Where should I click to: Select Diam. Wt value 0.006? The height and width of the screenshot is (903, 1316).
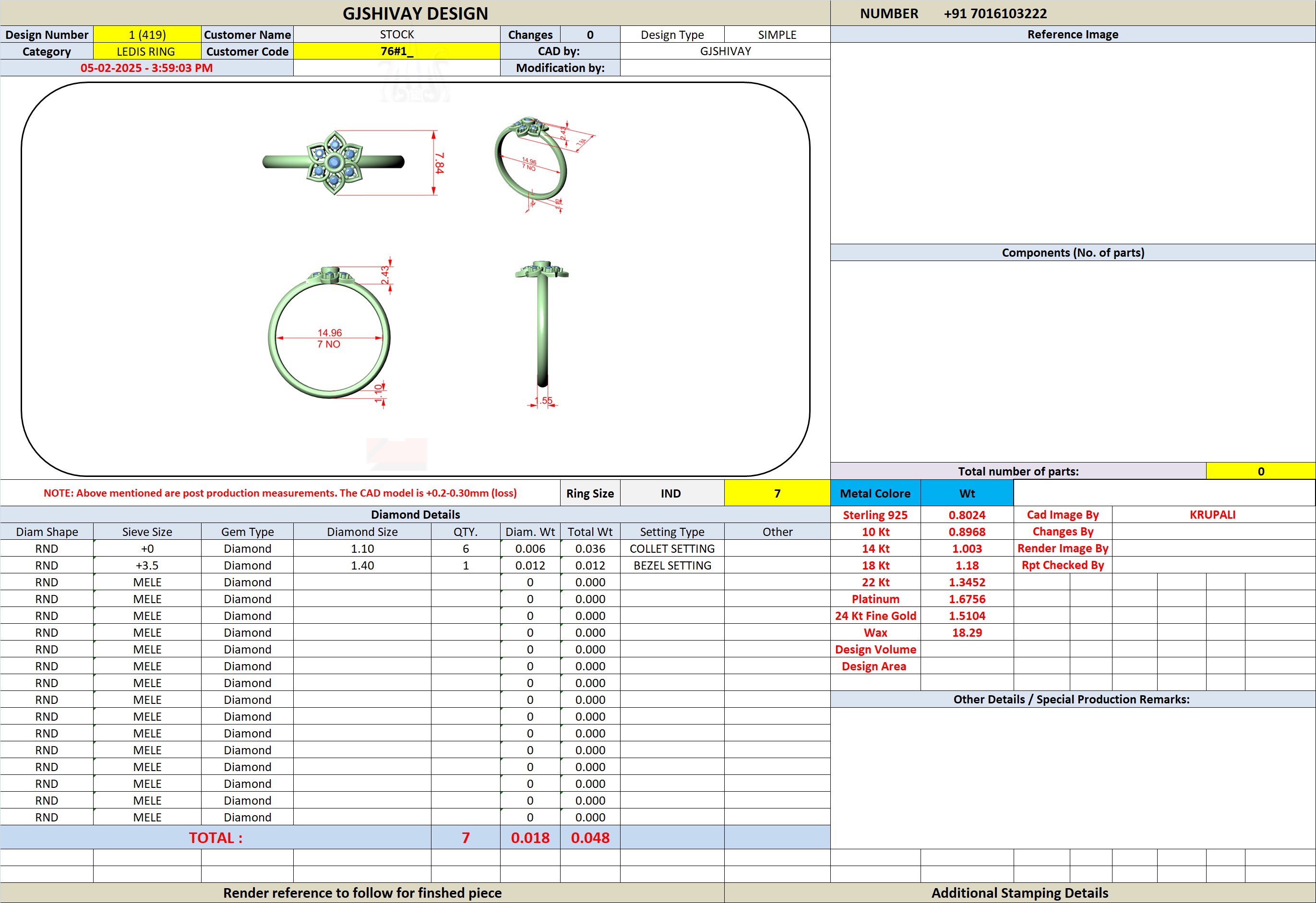coord(530,548)
